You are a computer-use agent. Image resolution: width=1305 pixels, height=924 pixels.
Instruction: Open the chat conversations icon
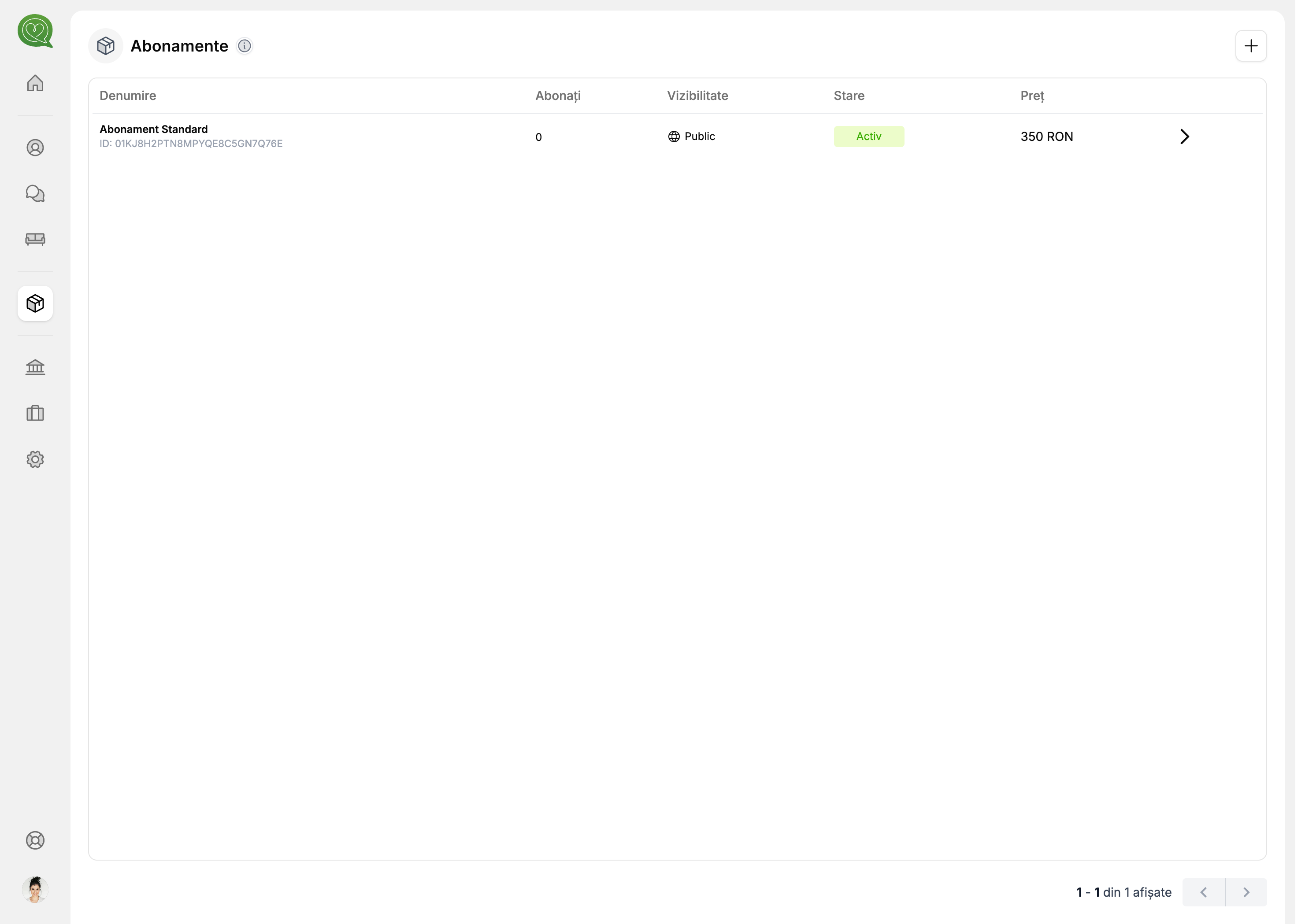[x=35, y=193]
